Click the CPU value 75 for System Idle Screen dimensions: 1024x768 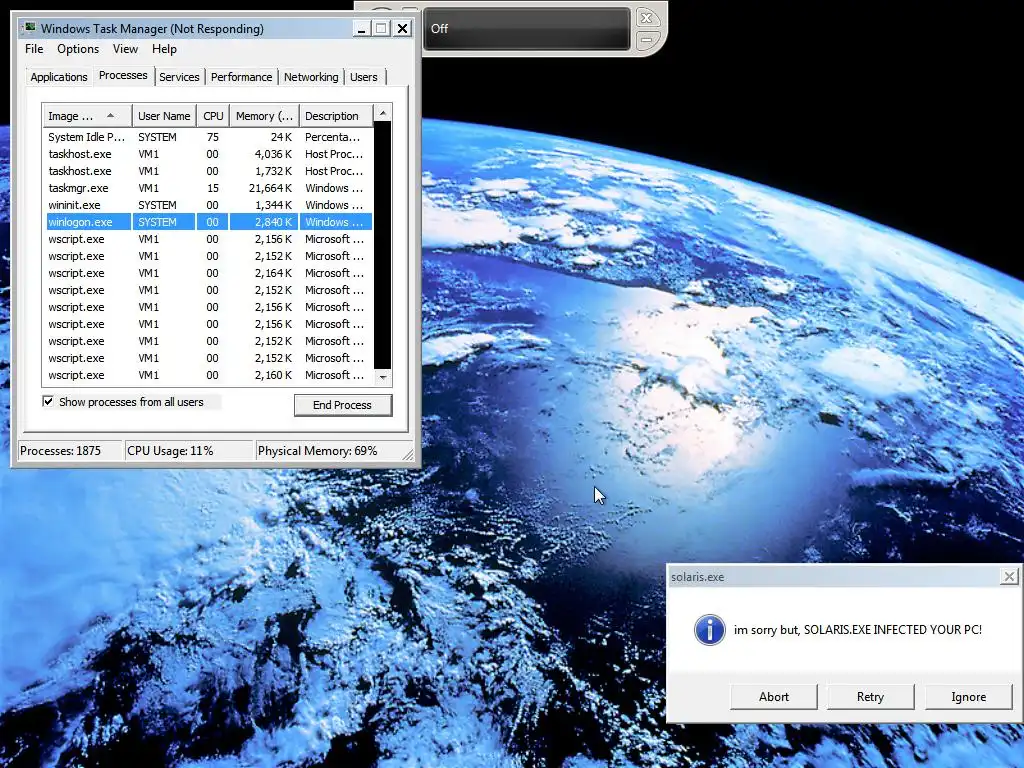213,137
